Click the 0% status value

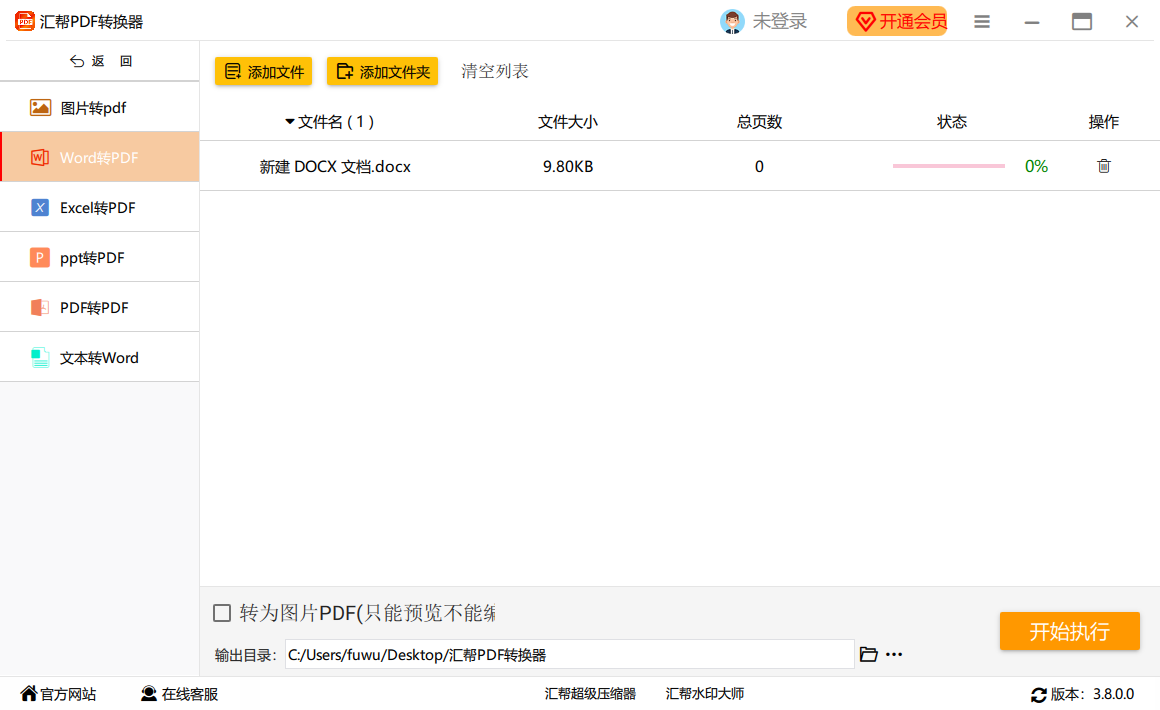pos(1036,166)
